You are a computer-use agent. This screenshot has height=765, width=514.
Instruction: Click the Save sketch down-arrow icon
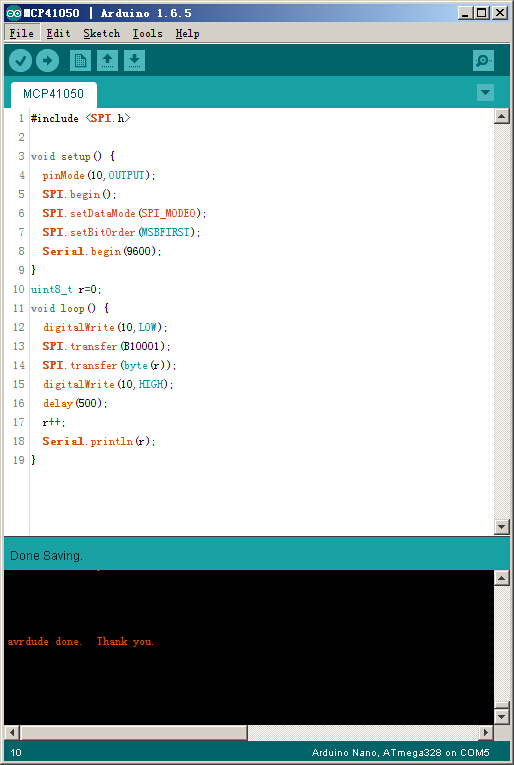point(134,61)
